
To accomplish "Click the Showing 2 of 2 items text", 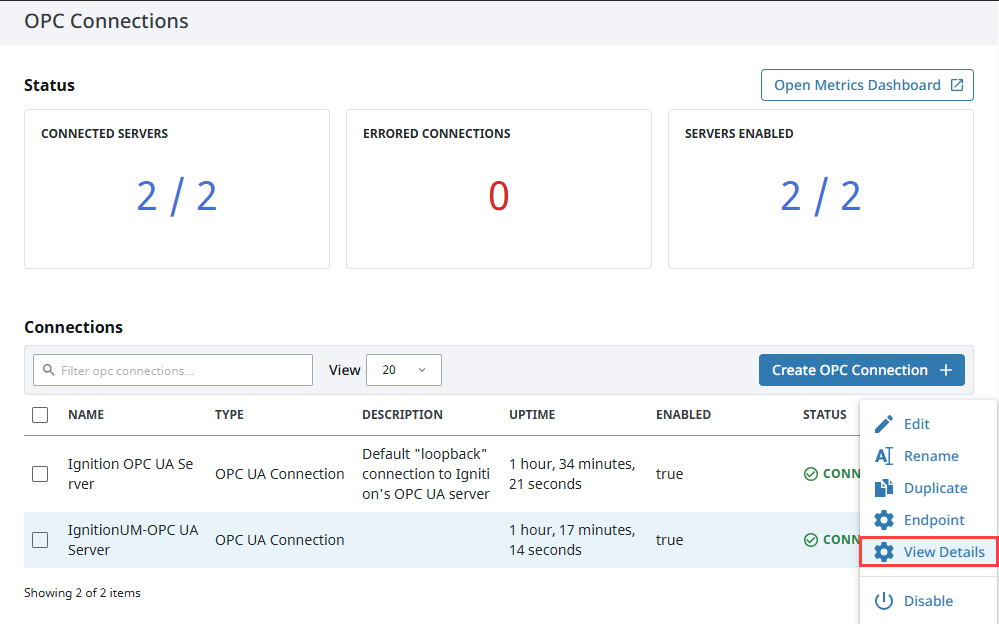I will pos(82,593).
